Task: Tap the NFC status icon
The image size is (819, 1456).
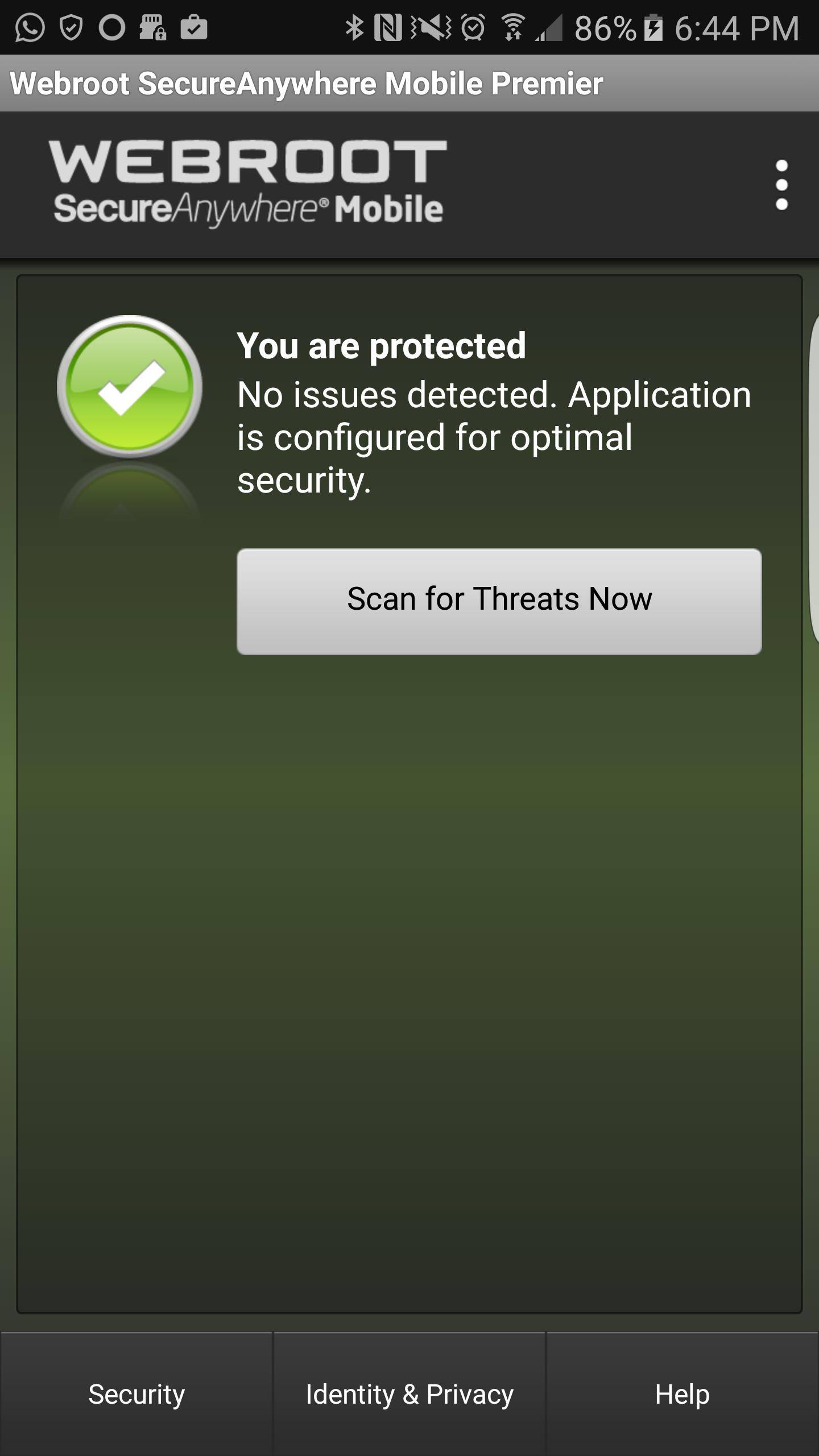Action: pos(388,28)
